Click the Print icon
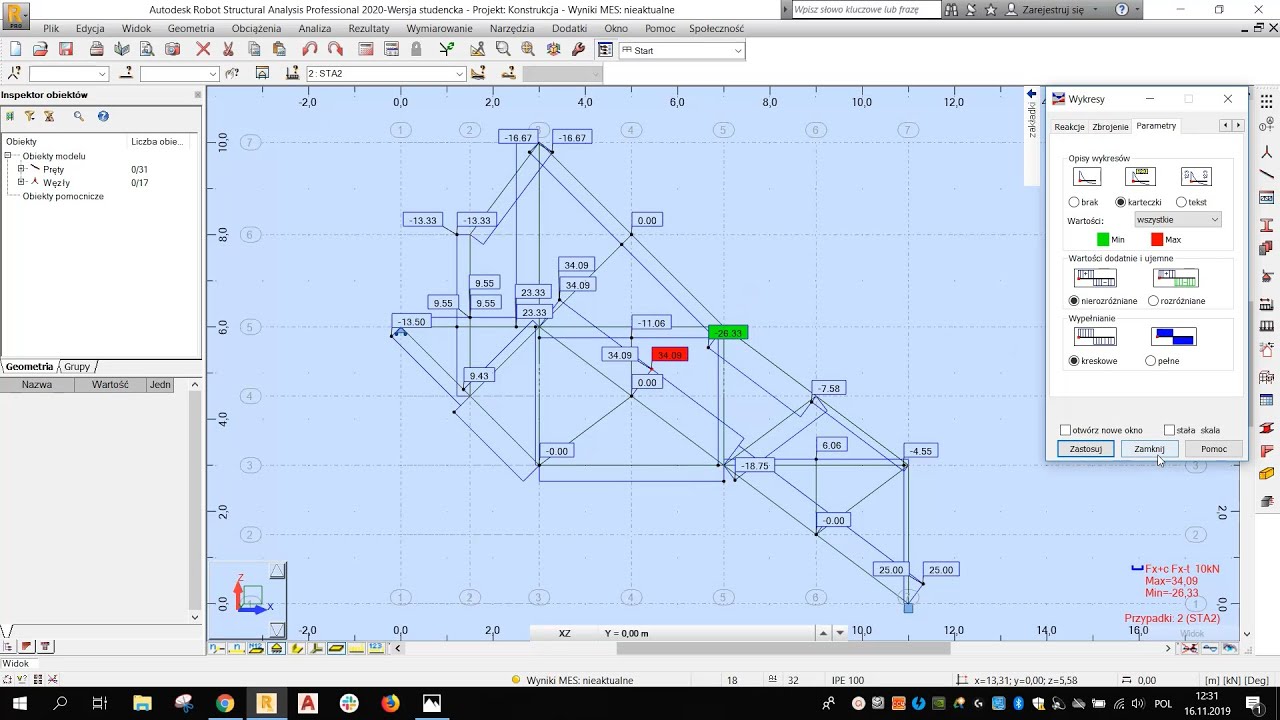 96,49
